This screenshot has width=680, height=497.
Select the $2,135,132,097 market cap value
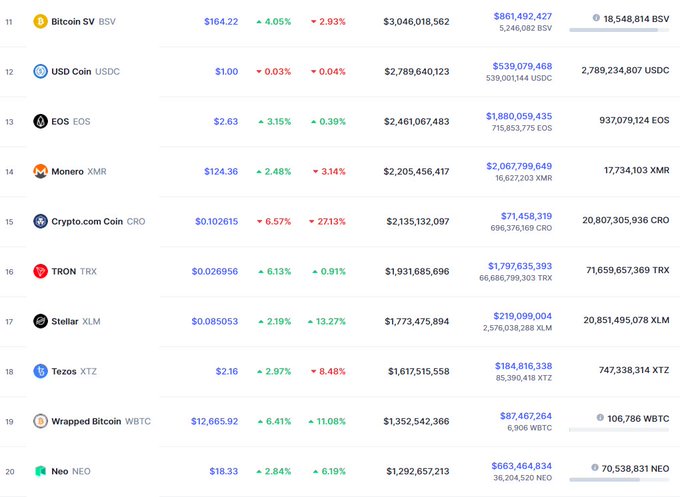coord(418,221)
